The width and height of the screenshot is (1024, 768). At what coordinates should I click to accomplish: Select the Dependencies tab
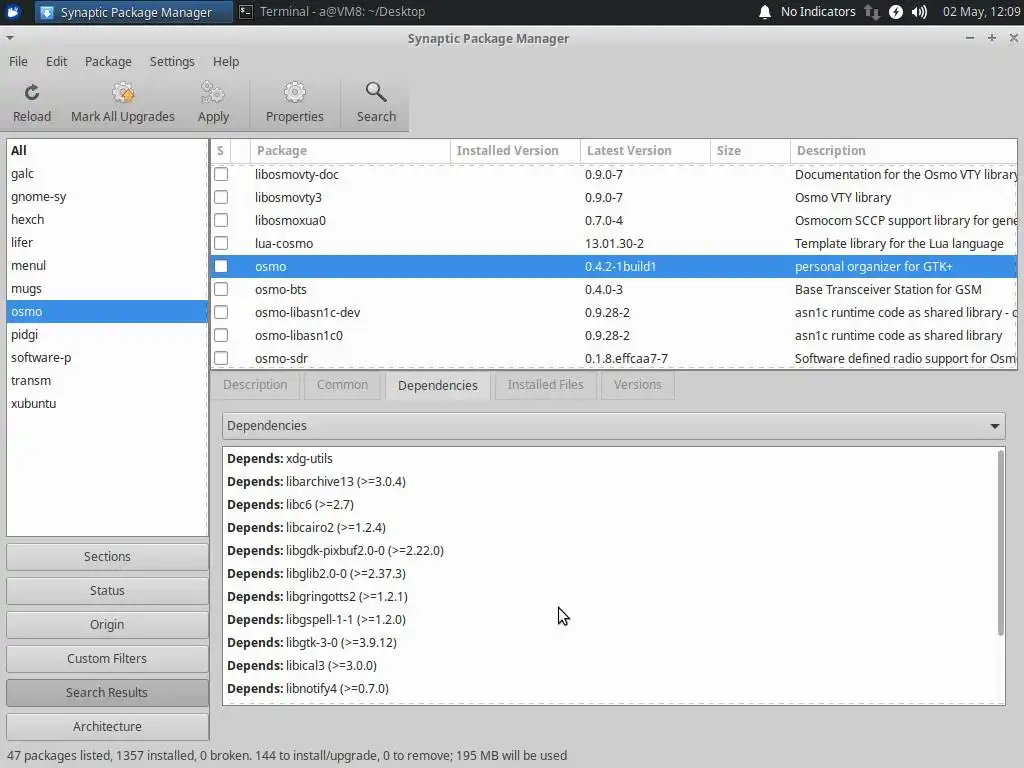[438, 385]
